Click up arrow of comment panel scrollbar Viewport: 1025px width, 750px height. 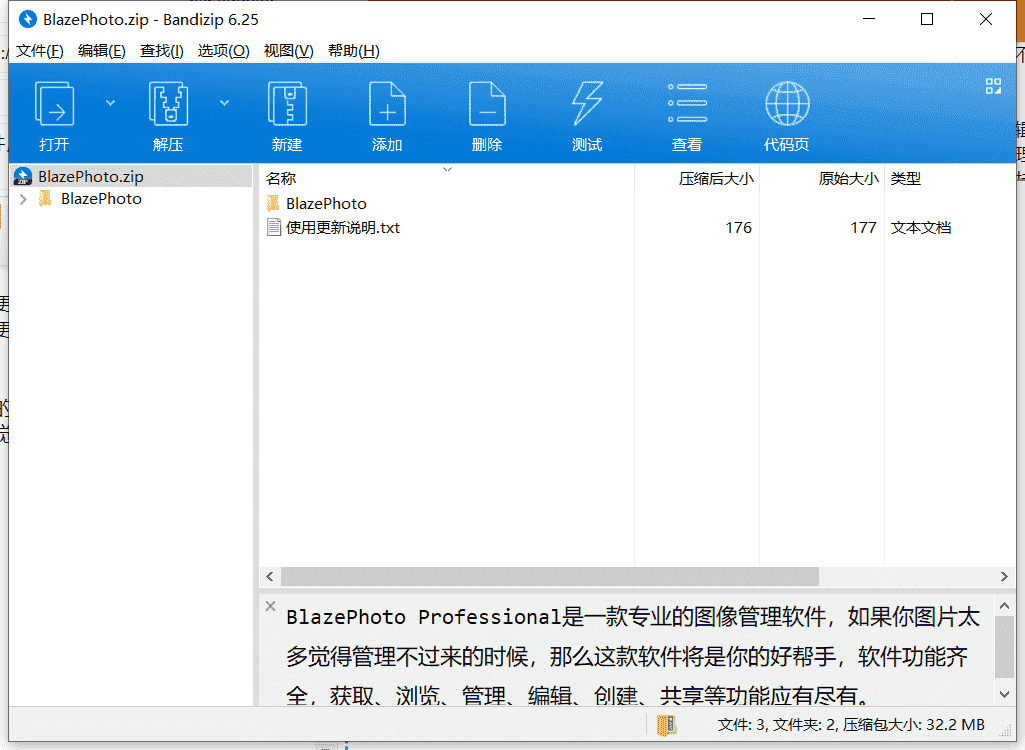1004,606
